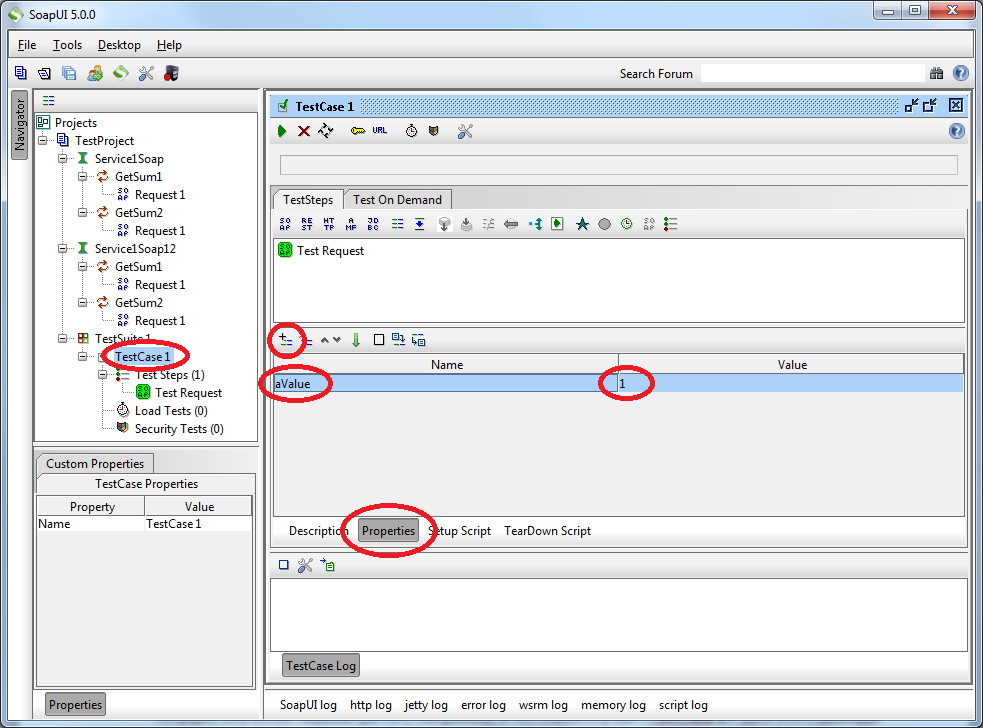Open the File menu
Screen dimensions: 983x728
(27, 45)
